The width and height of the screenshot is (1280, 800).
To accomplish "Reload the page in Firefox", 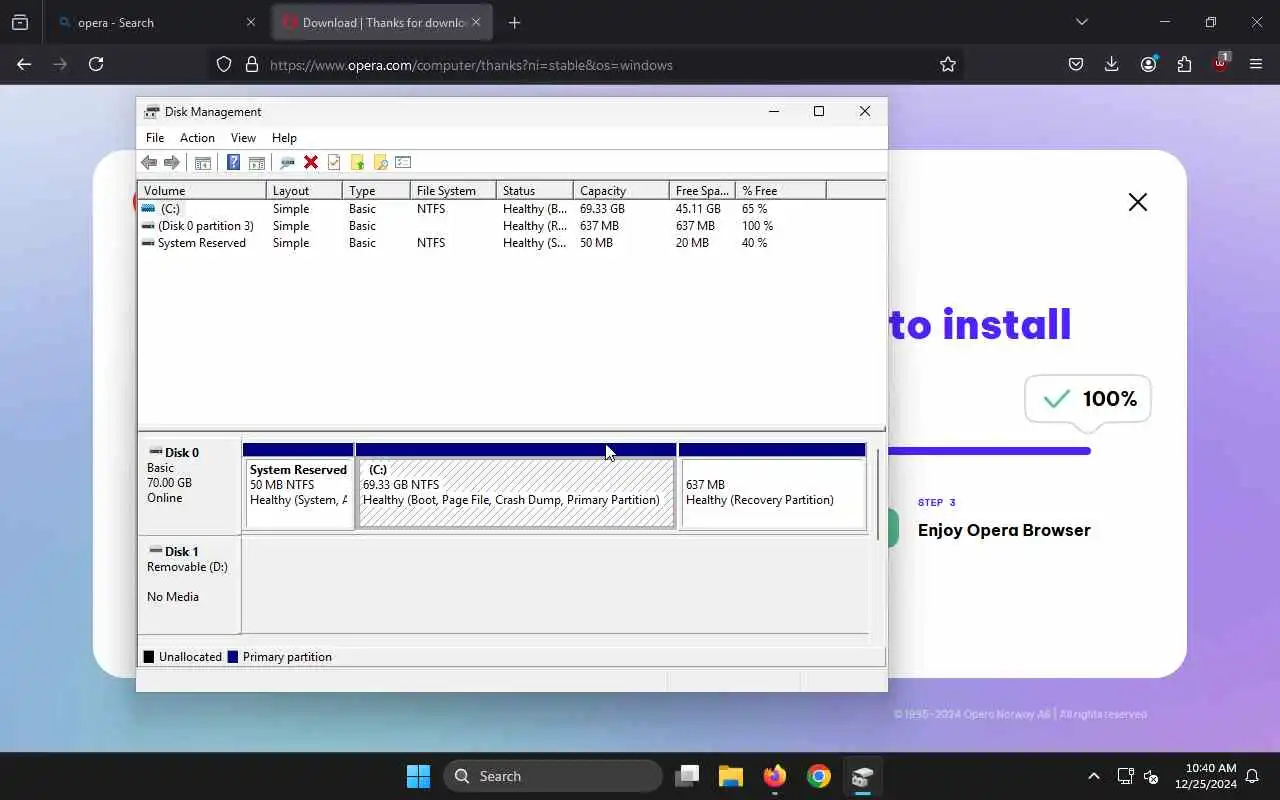I will click(x=96, y=64).
